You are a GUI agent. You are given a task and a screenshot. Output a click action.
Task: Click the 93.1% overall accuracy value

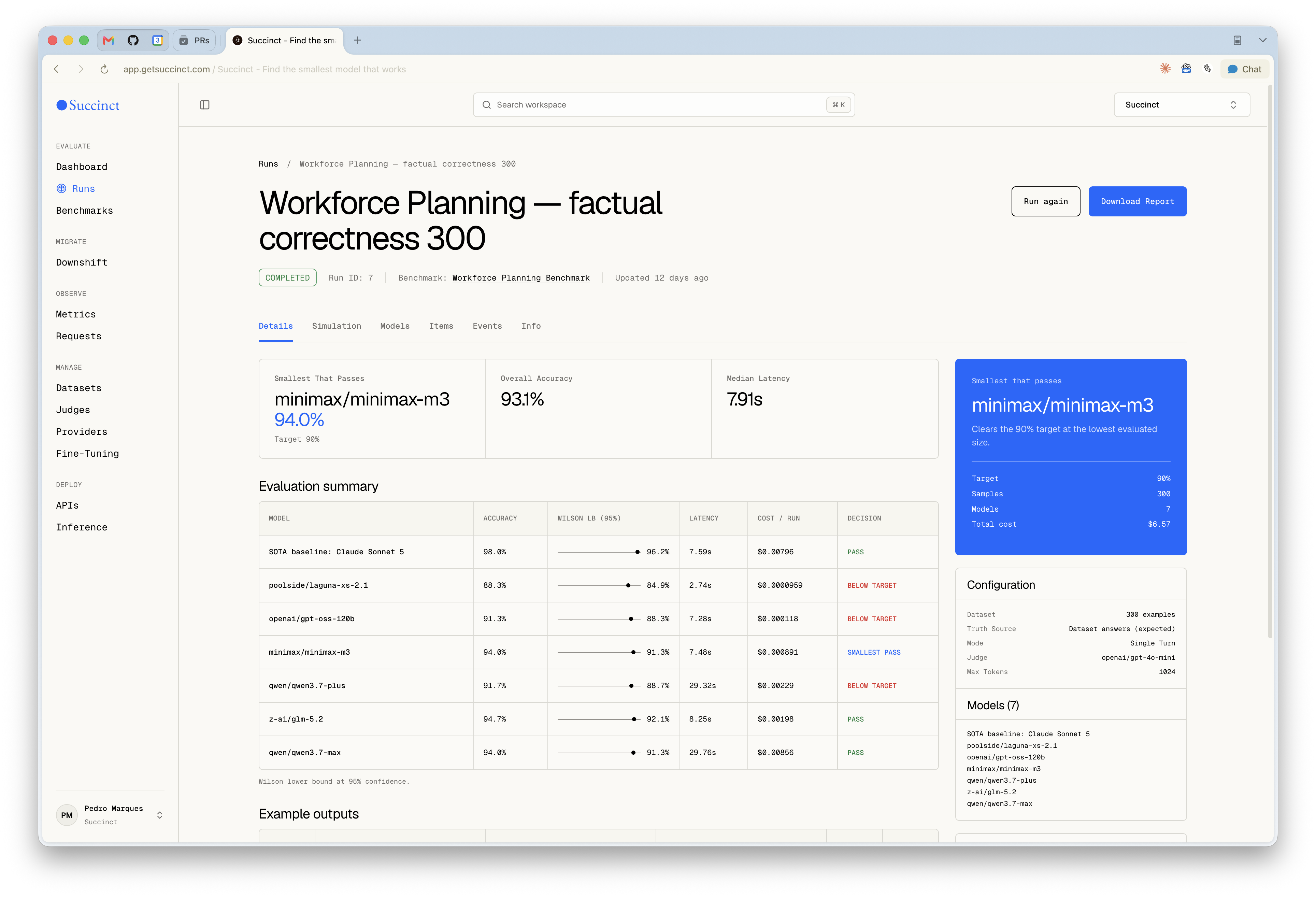pyautogui.click(x=522, y=399)
